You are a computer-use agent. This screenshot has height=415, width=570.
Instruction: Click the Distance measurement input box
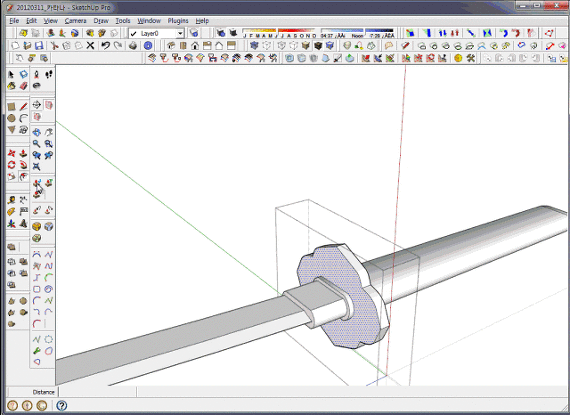click(x=97, y=392)
